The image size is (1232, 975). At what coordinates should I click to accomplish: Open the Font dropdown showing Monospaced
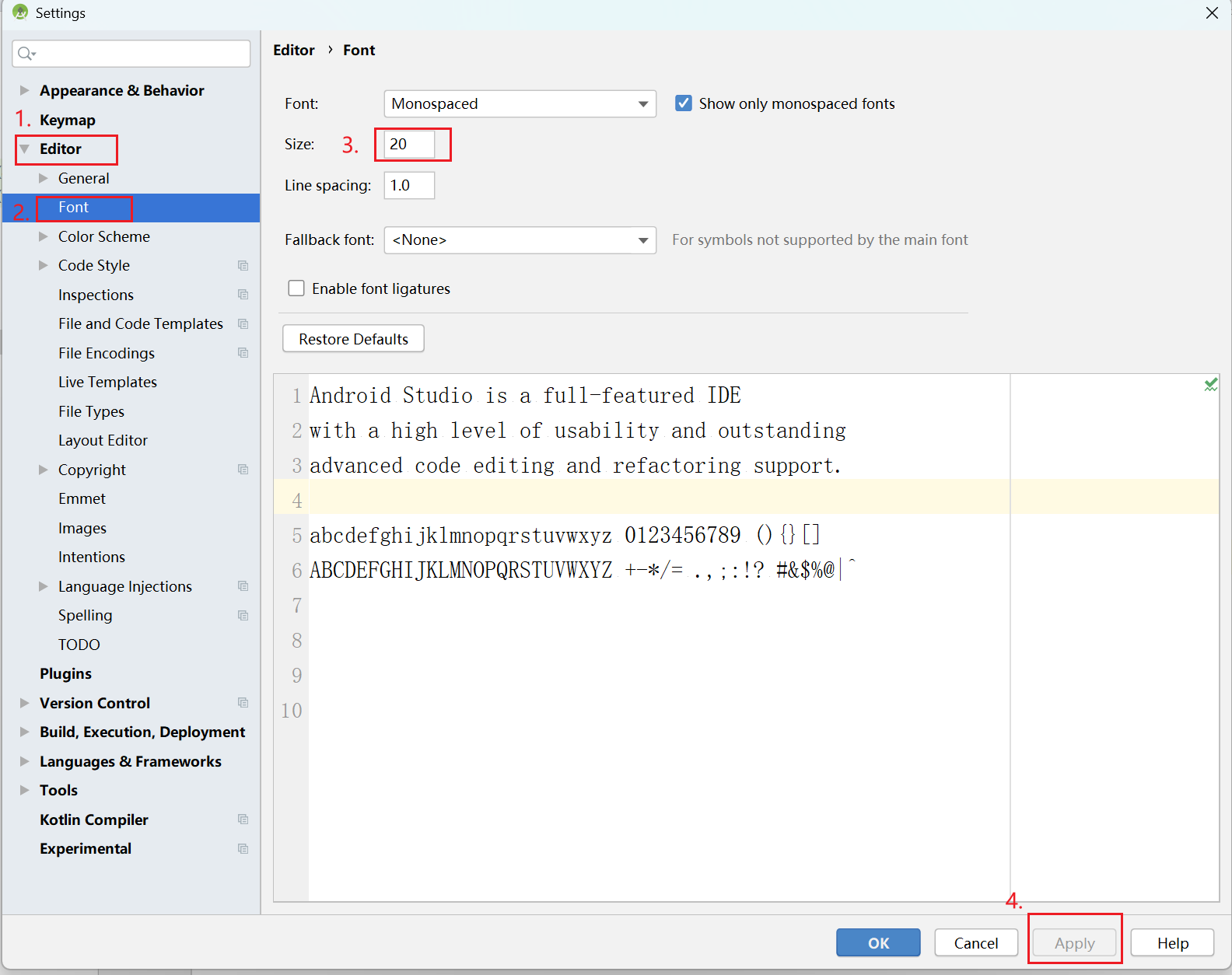click(520, 103)
